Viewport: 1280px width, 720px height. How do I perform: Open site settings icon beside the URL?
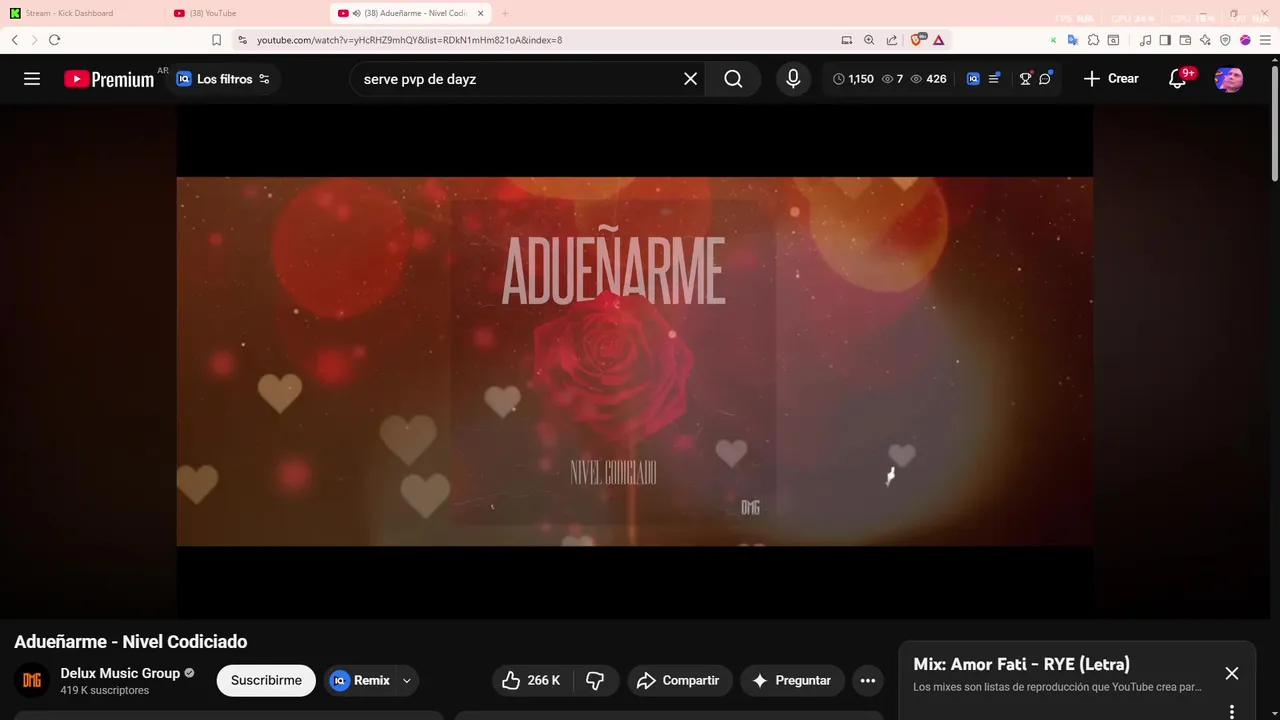[x=242, y=40]
